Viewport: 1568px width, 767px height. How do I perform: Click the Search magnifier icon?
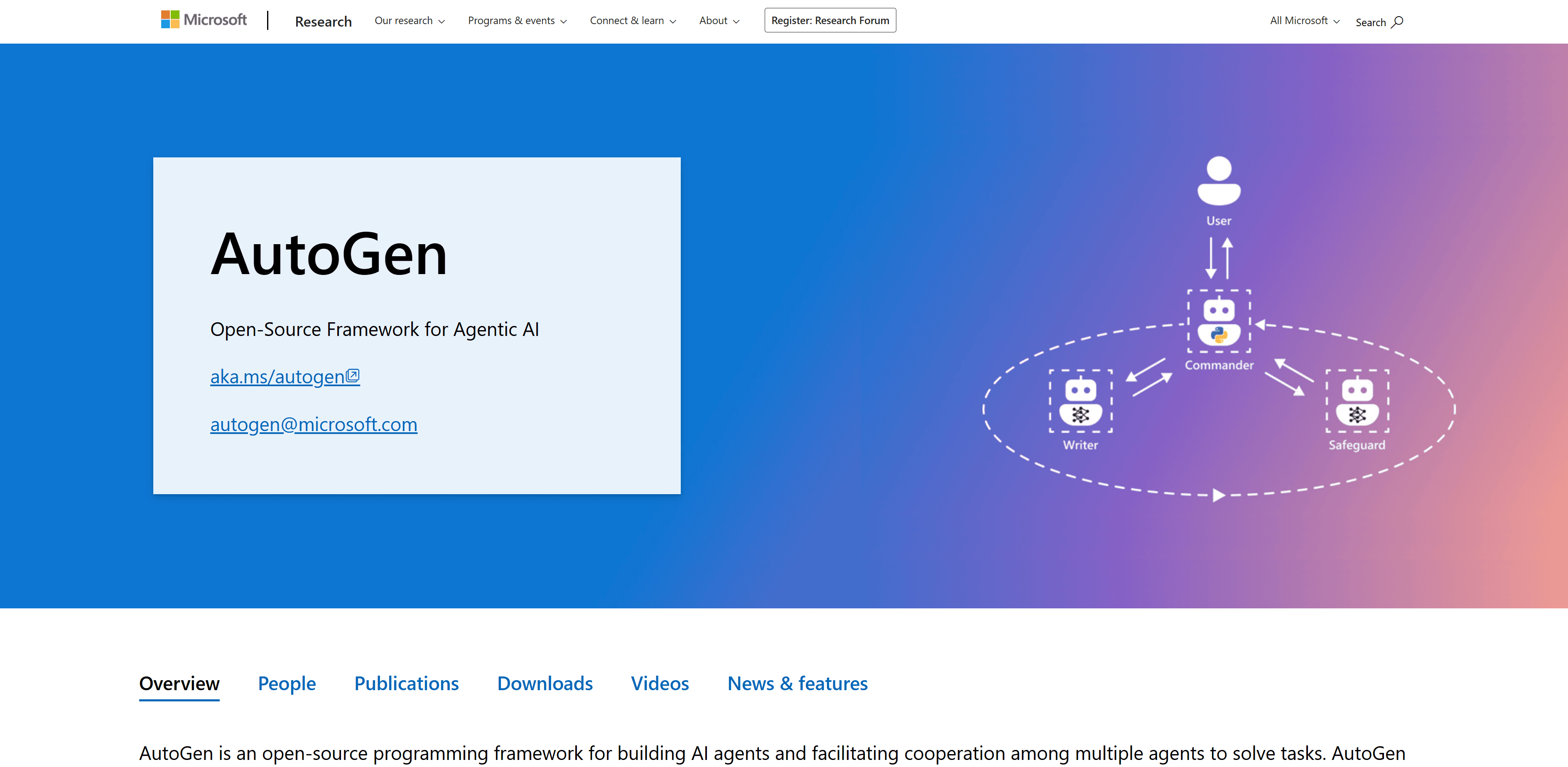pyautogui.click(x=1397, y=22)
